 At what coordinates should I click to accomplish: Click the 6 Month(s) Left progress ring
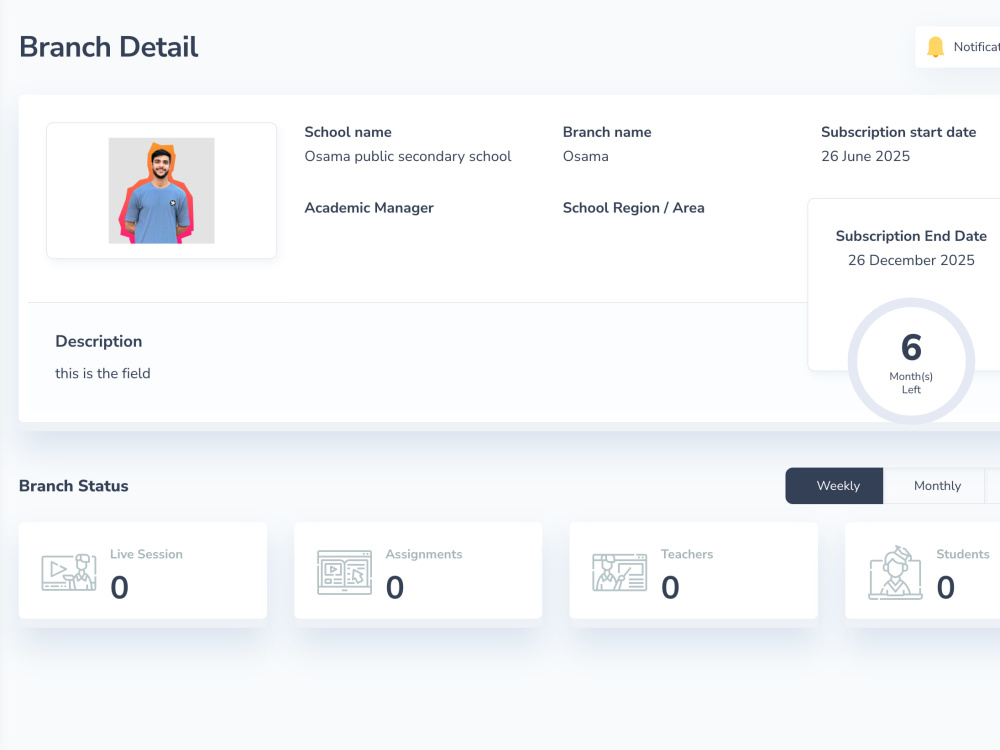tap(911, 362)
